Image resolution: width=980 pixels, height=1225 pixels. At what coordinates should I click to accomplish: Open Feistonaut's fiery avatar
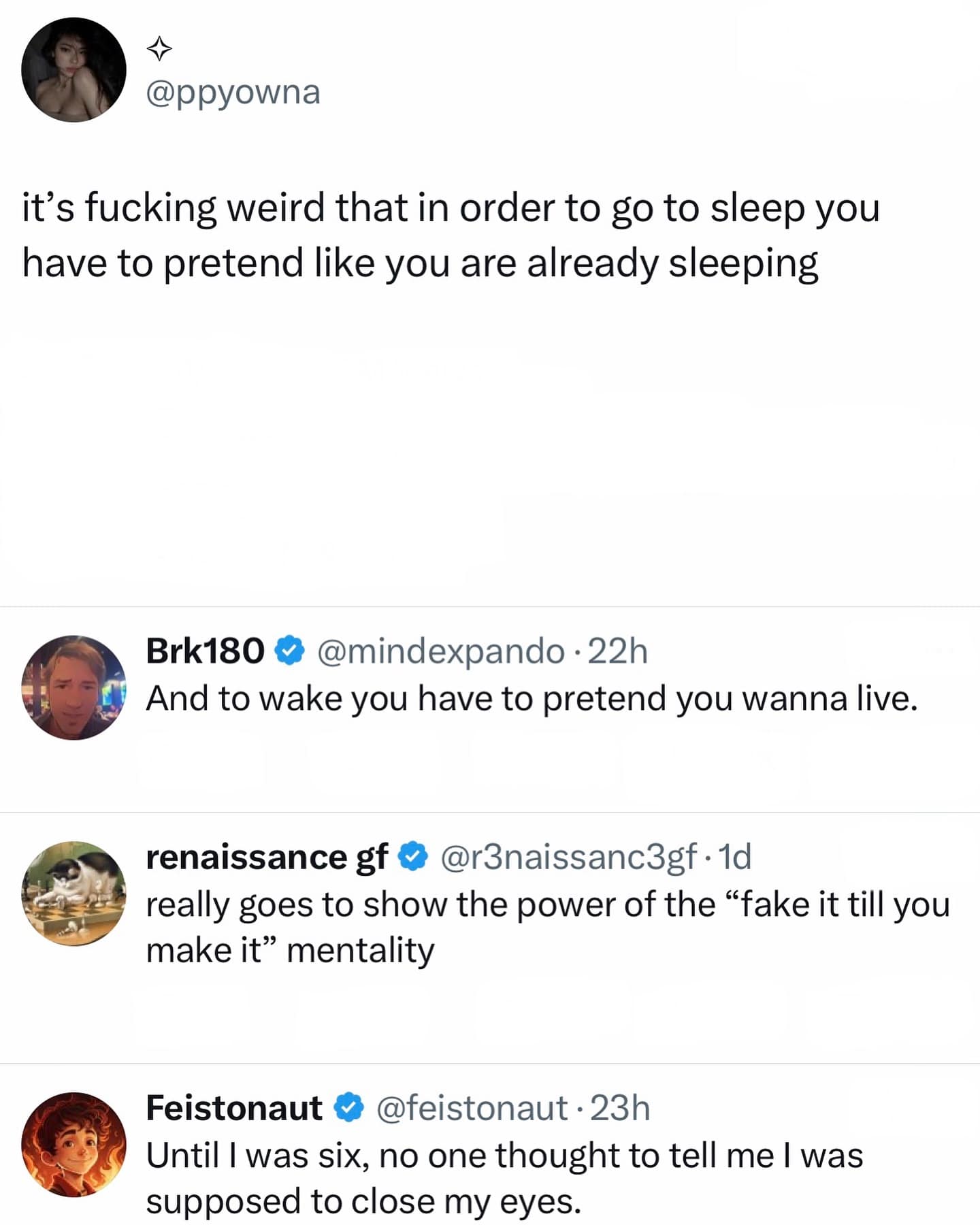click(x=73, y=1145)
